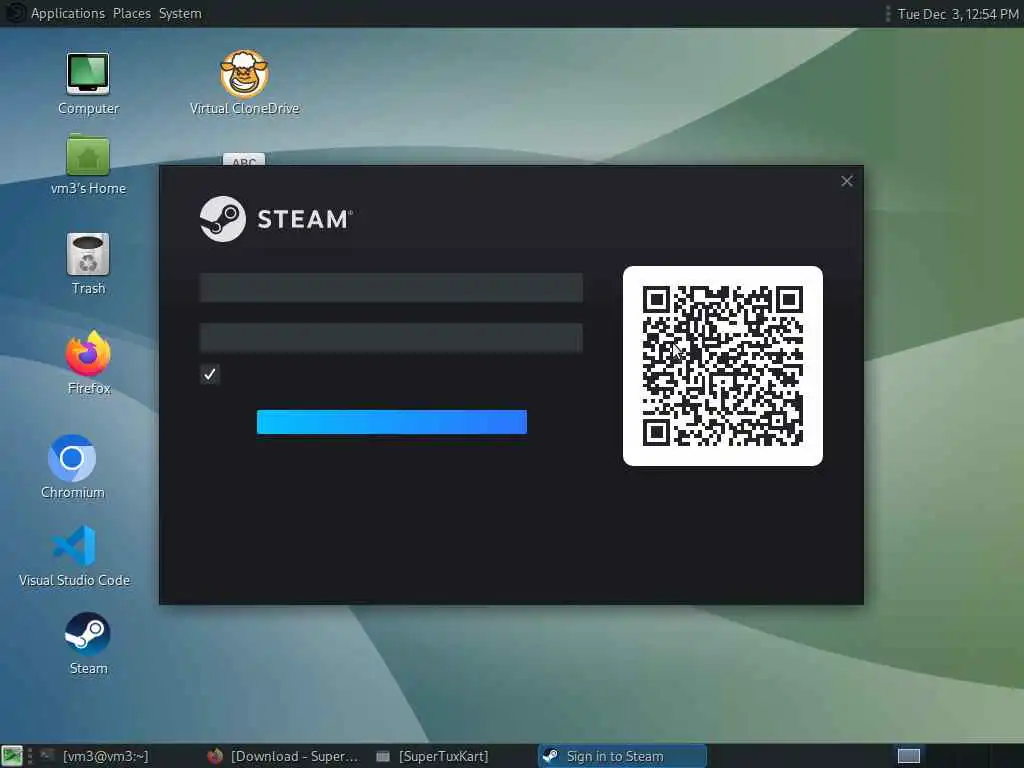Click the QR code in Steam sign-in
This screenshot has height=768, width=1024.
pos(723,366)
